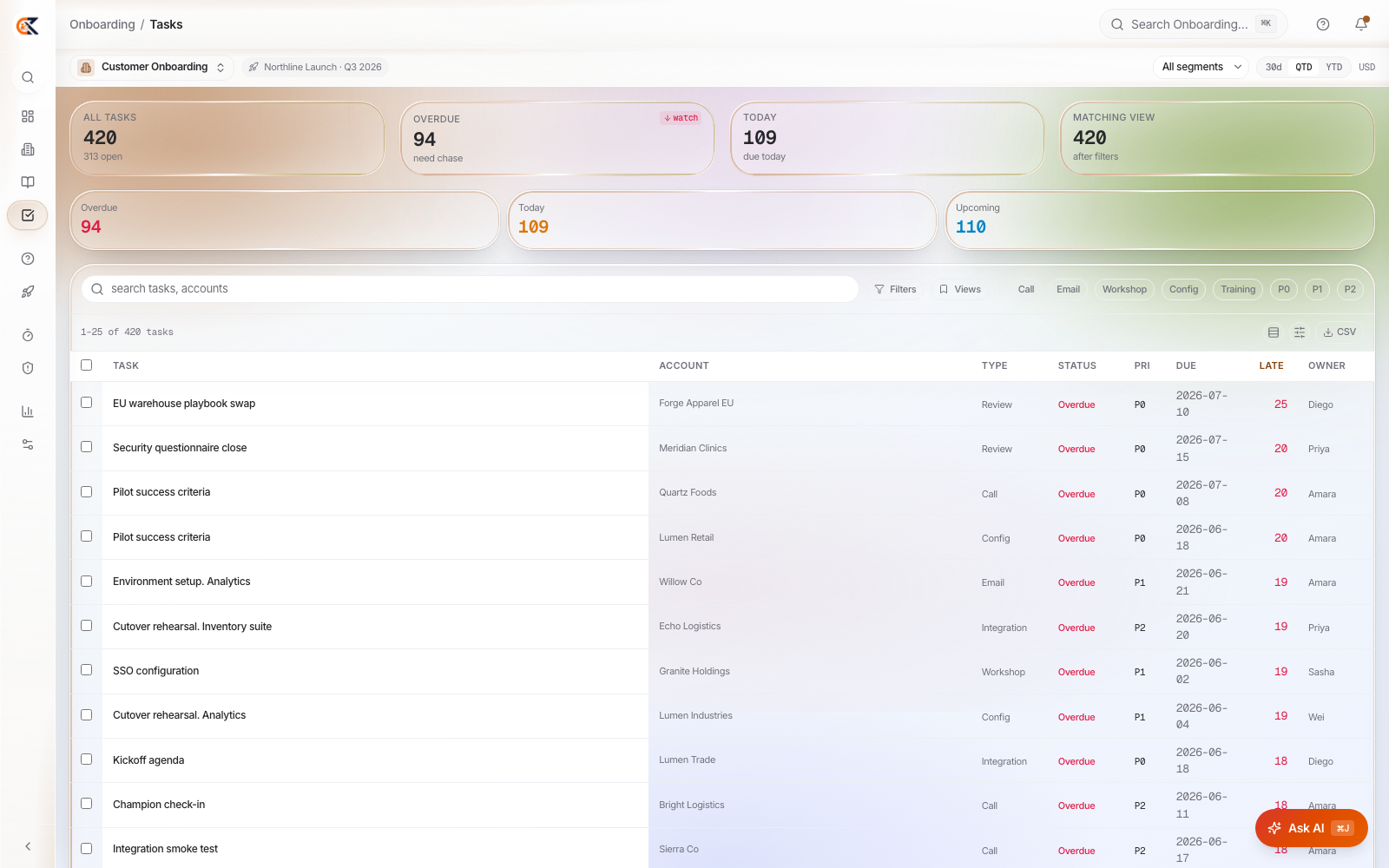Click the Granite Holdings account cell
Screen dimensions: 1389x868
tap(694, 672)
